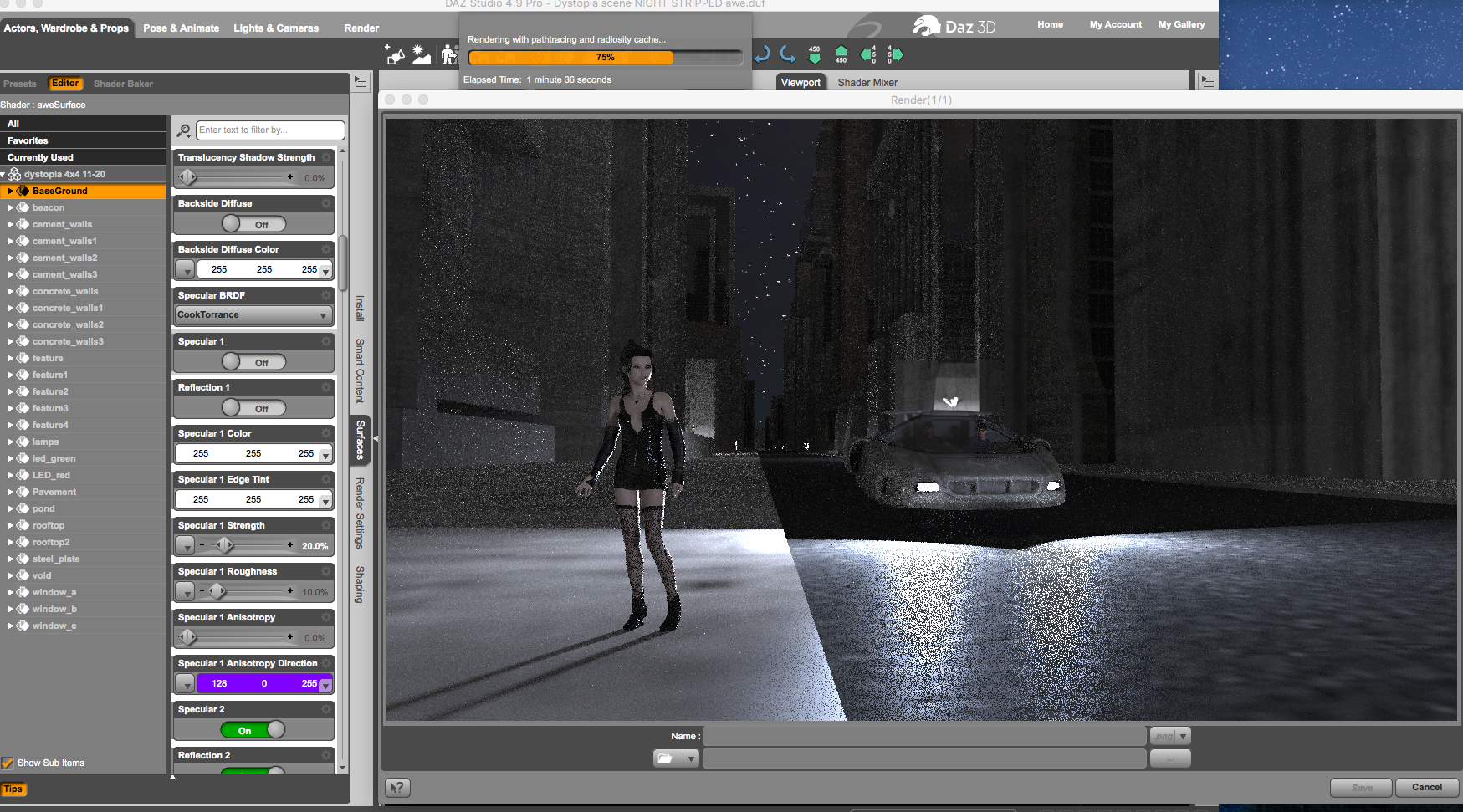The height and width of the screenshot is (812, 1463).
Task: Click the Save button in render dialog
Action: click(x=1362, y=787)
